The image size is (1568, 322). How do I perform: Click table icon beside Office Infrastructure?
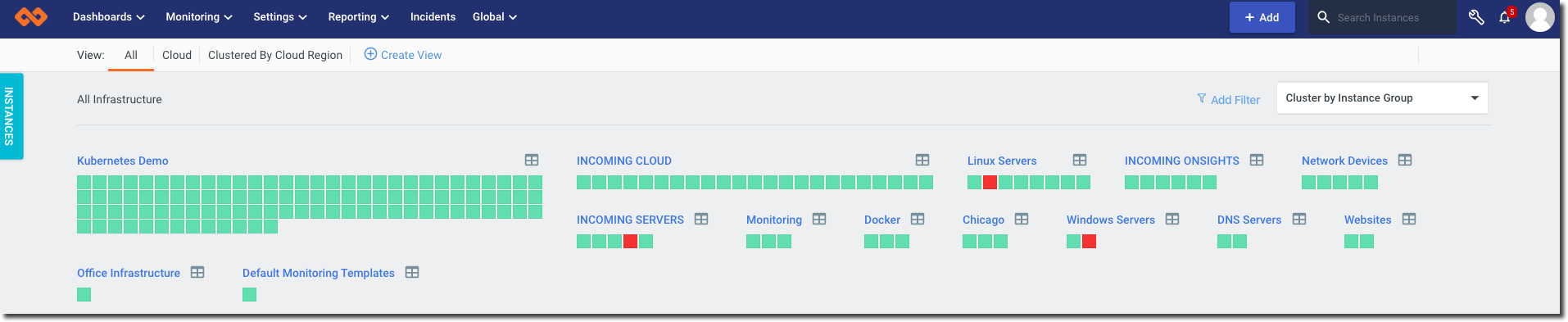pos(197,272)
